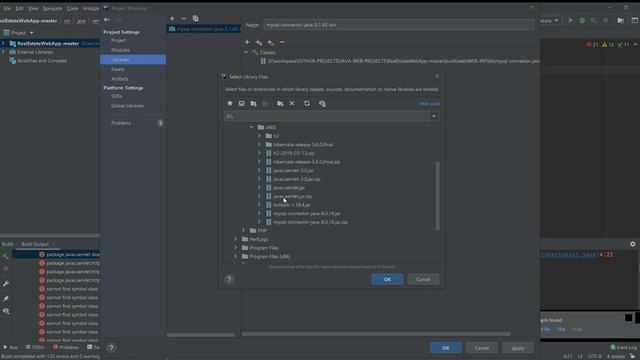
Task: Delete the selected item in the file chooser
Action: 292,104
